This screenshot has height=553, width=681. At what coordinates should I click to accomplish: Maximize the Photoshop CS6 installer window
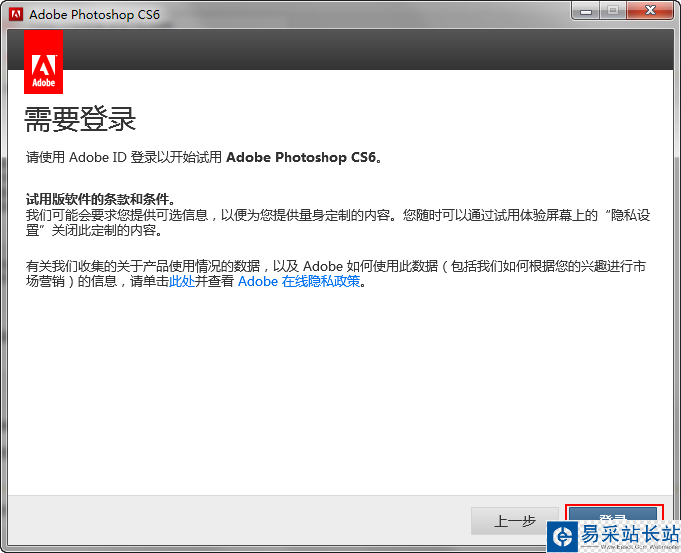pos(613,10)
